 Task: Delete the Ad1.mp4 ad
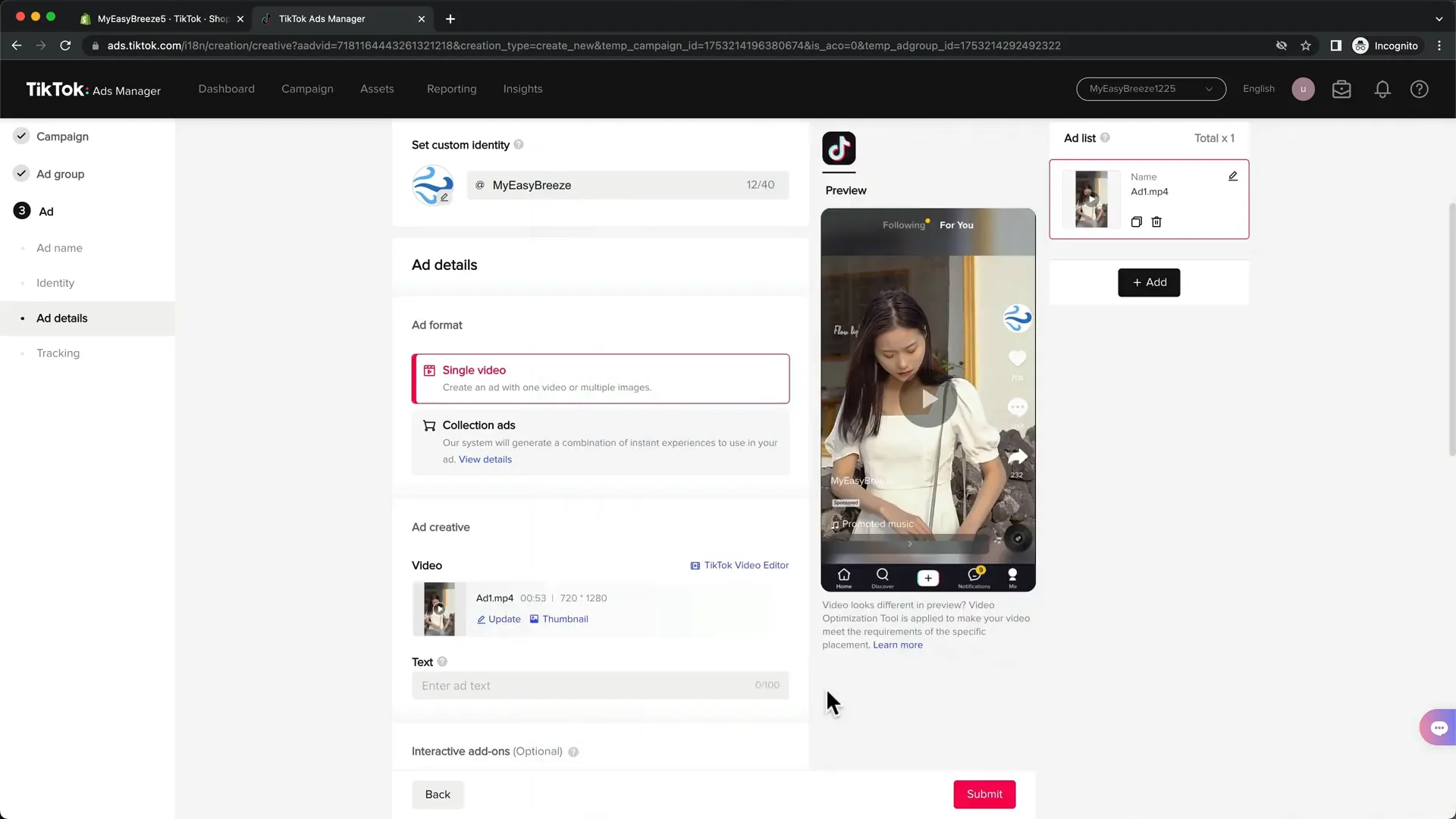click(1156, 222)
